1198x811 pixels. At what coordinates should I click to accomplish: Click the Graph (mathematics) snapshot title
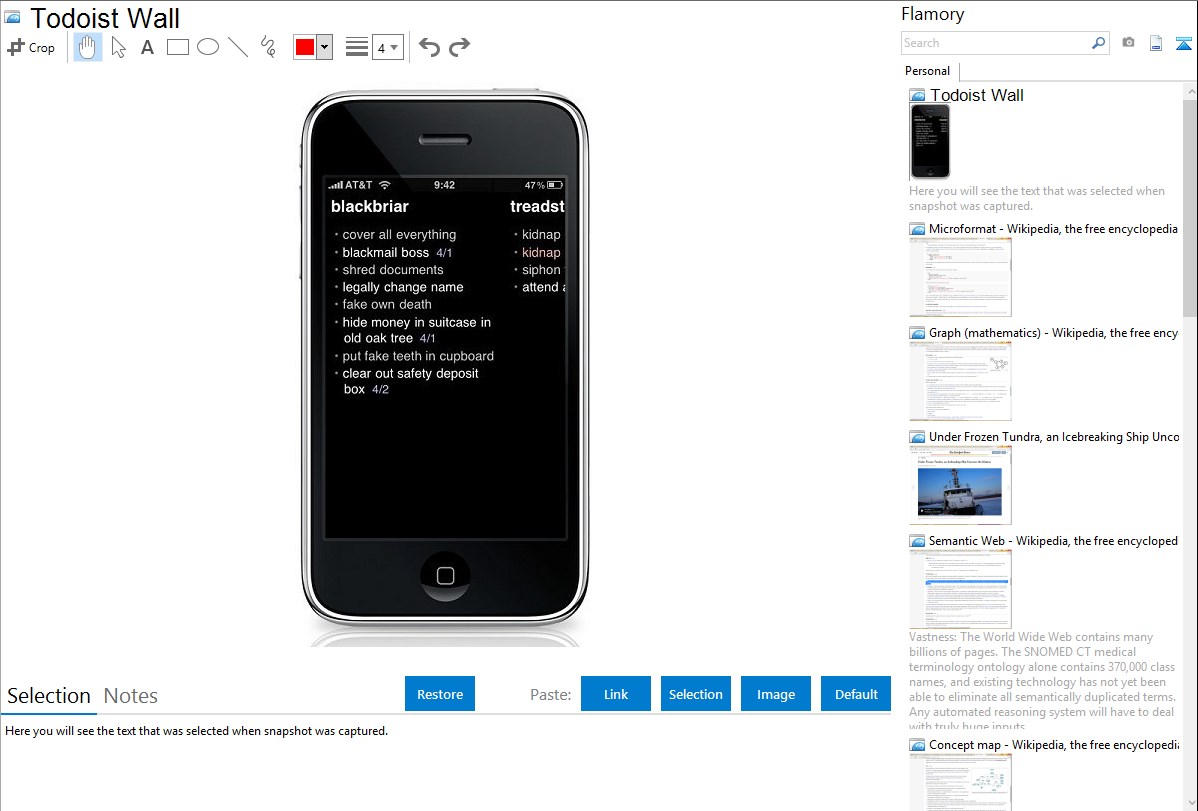coord(1053,333)
